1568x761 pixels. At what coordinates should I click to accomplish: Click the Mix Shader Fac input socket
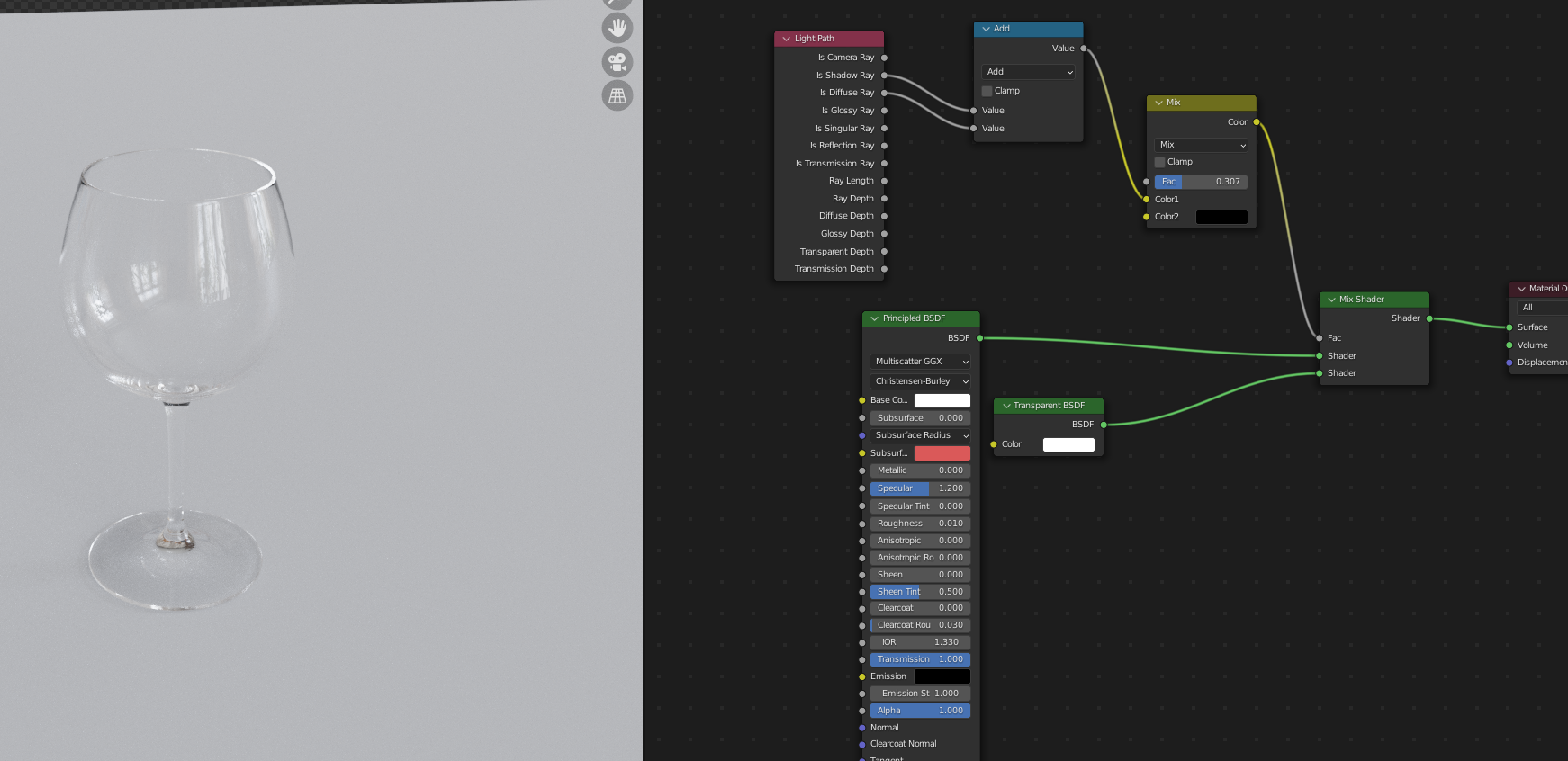[1320, 338]
